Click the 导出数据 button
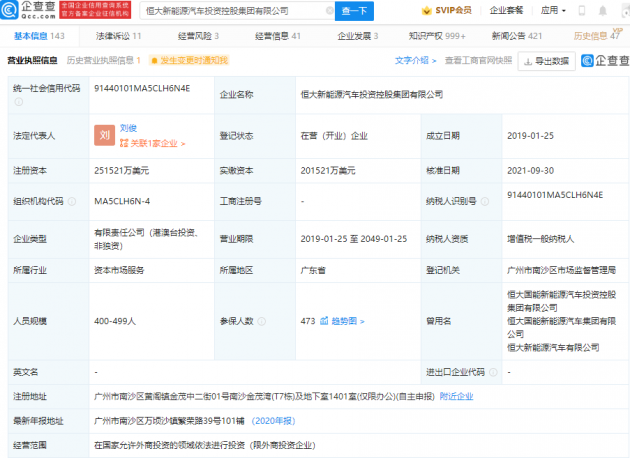 pos(548,60)
